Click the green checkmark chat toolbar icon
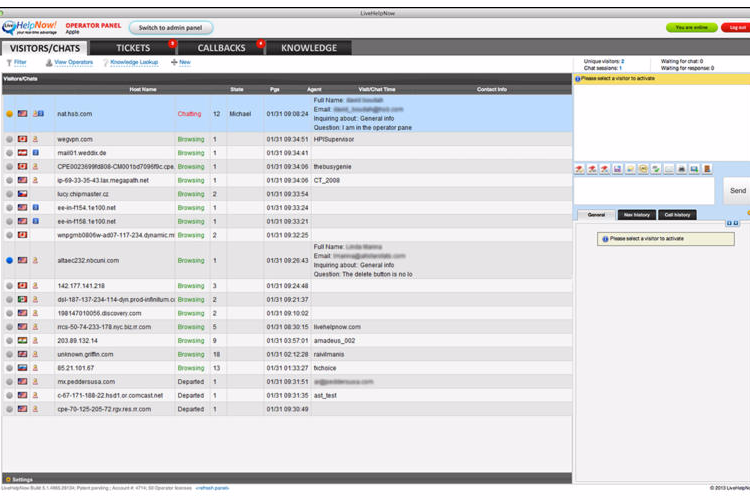 click(656, 169)
